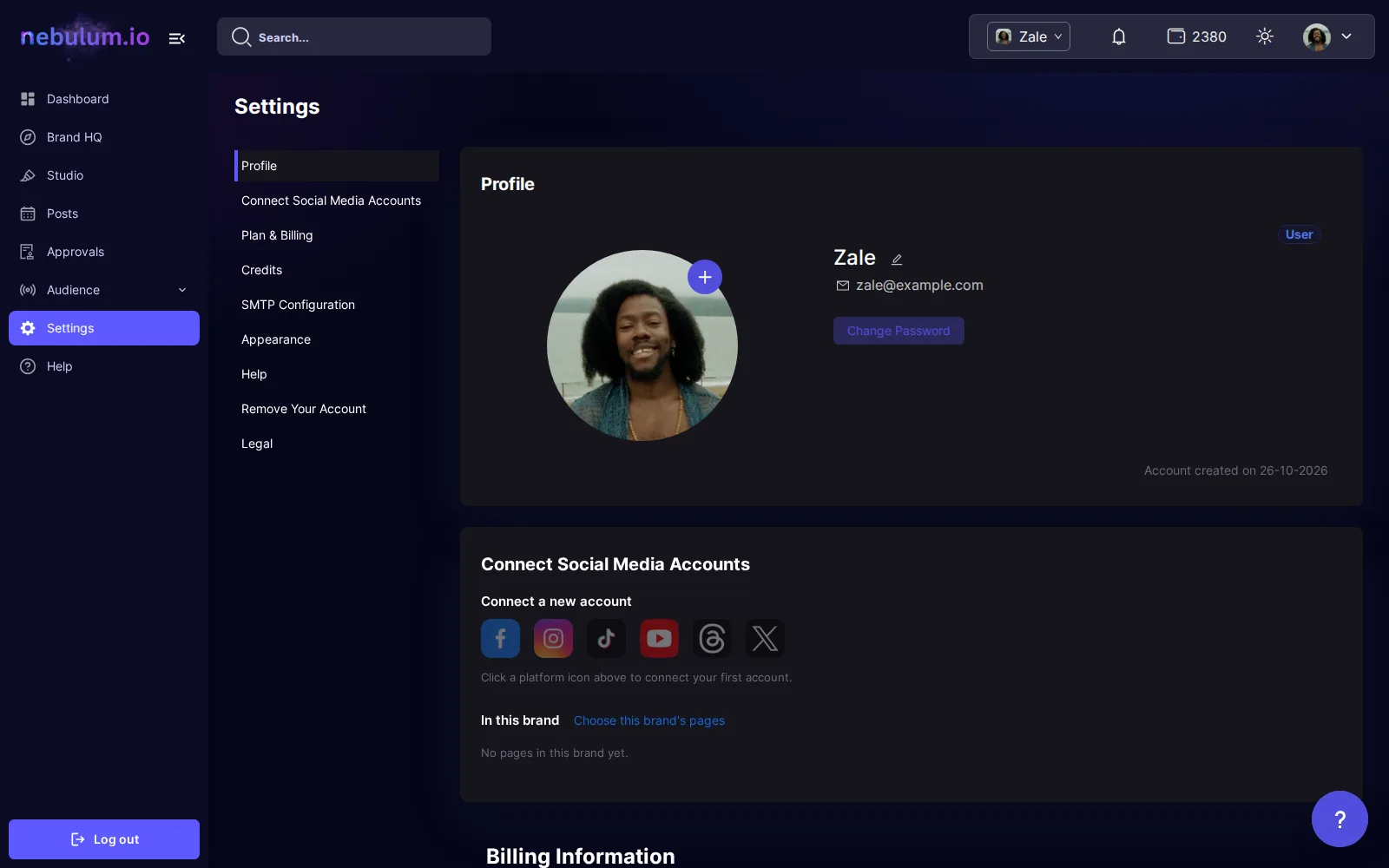
Task: Click the Search input field
Action: [354, 36]
